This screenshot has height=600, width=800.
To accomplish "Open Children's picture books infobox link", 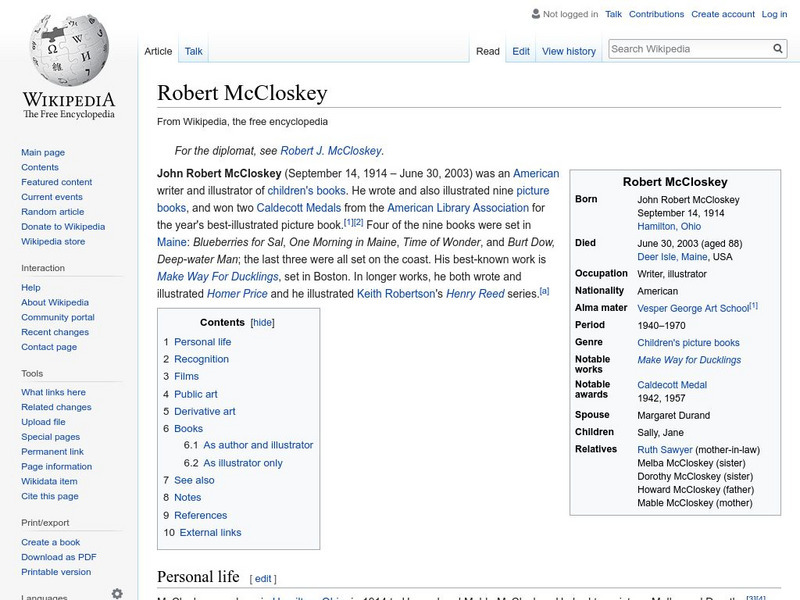I will click(x=688, y=343).
